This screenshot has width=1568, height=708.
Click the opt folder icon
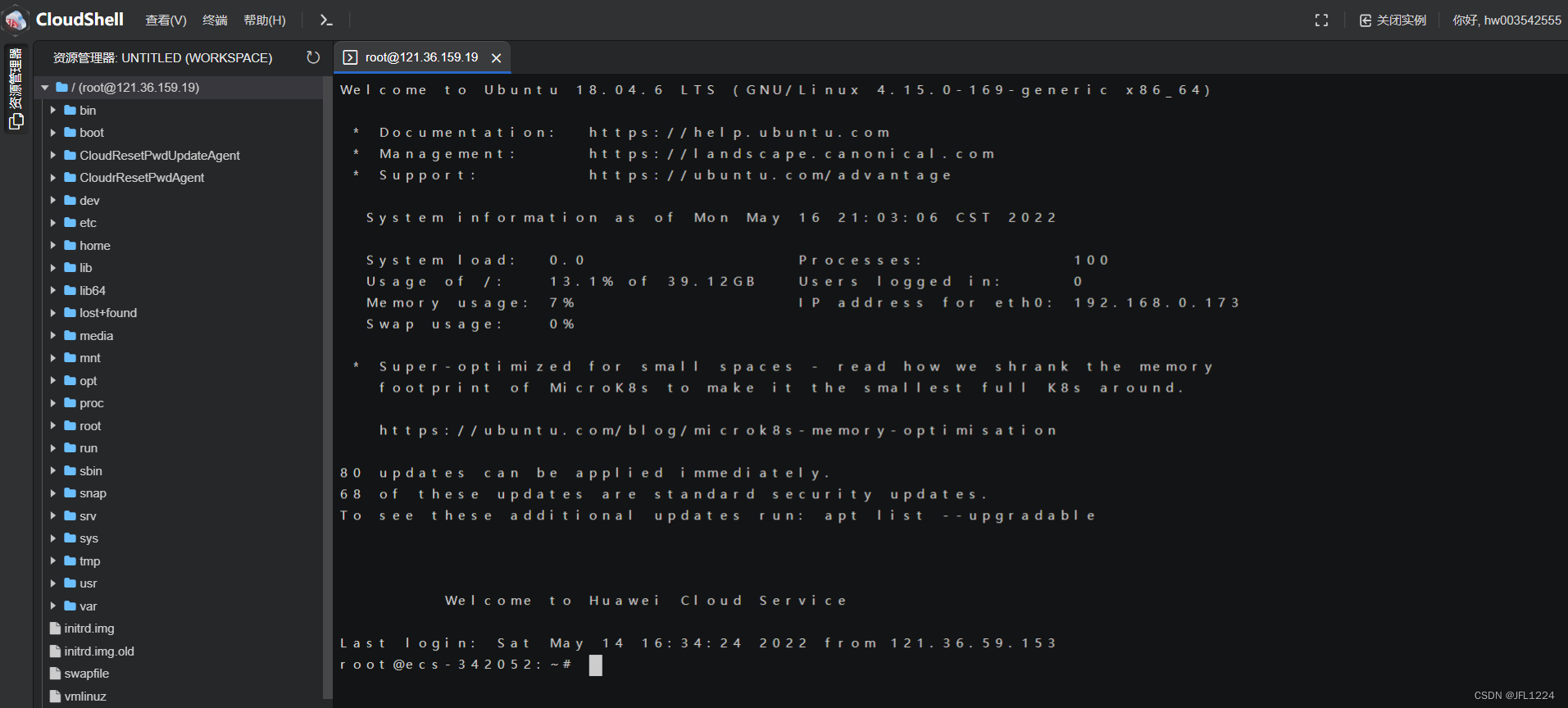click(70, 380)
